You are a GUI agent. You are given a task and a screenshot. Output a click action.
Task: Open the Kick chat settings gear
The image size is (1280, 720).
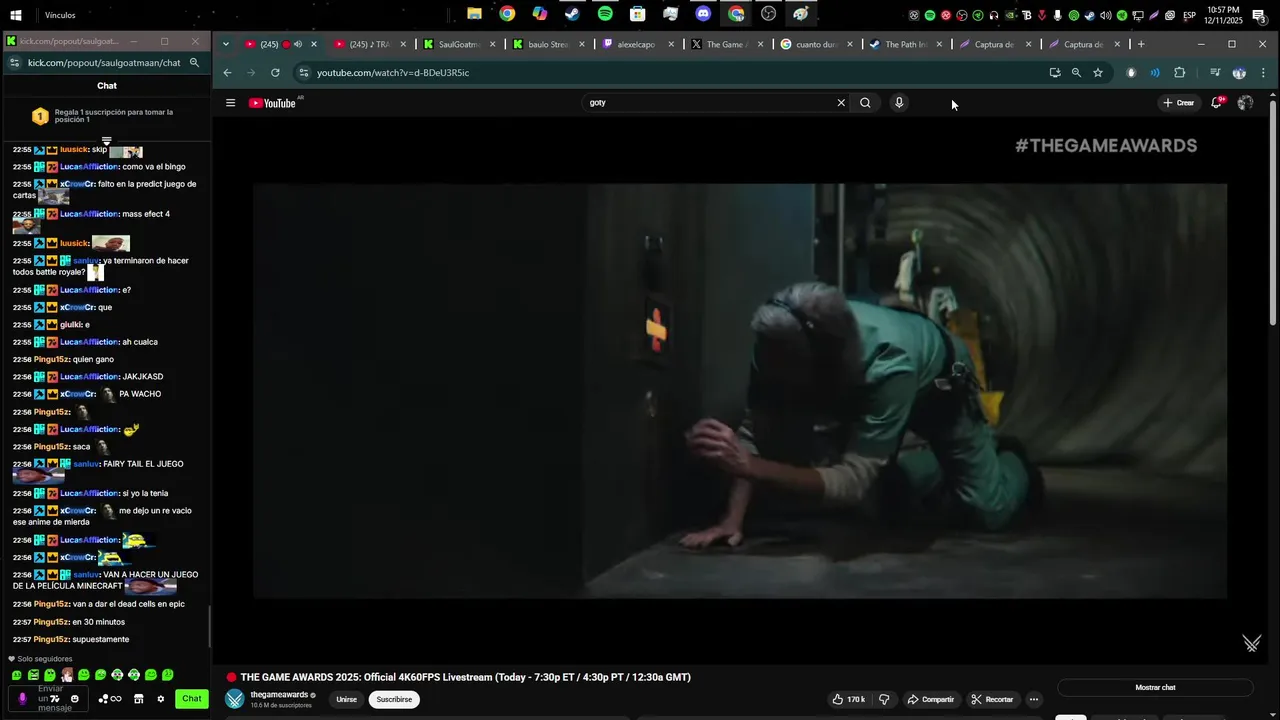pos(160,699)
